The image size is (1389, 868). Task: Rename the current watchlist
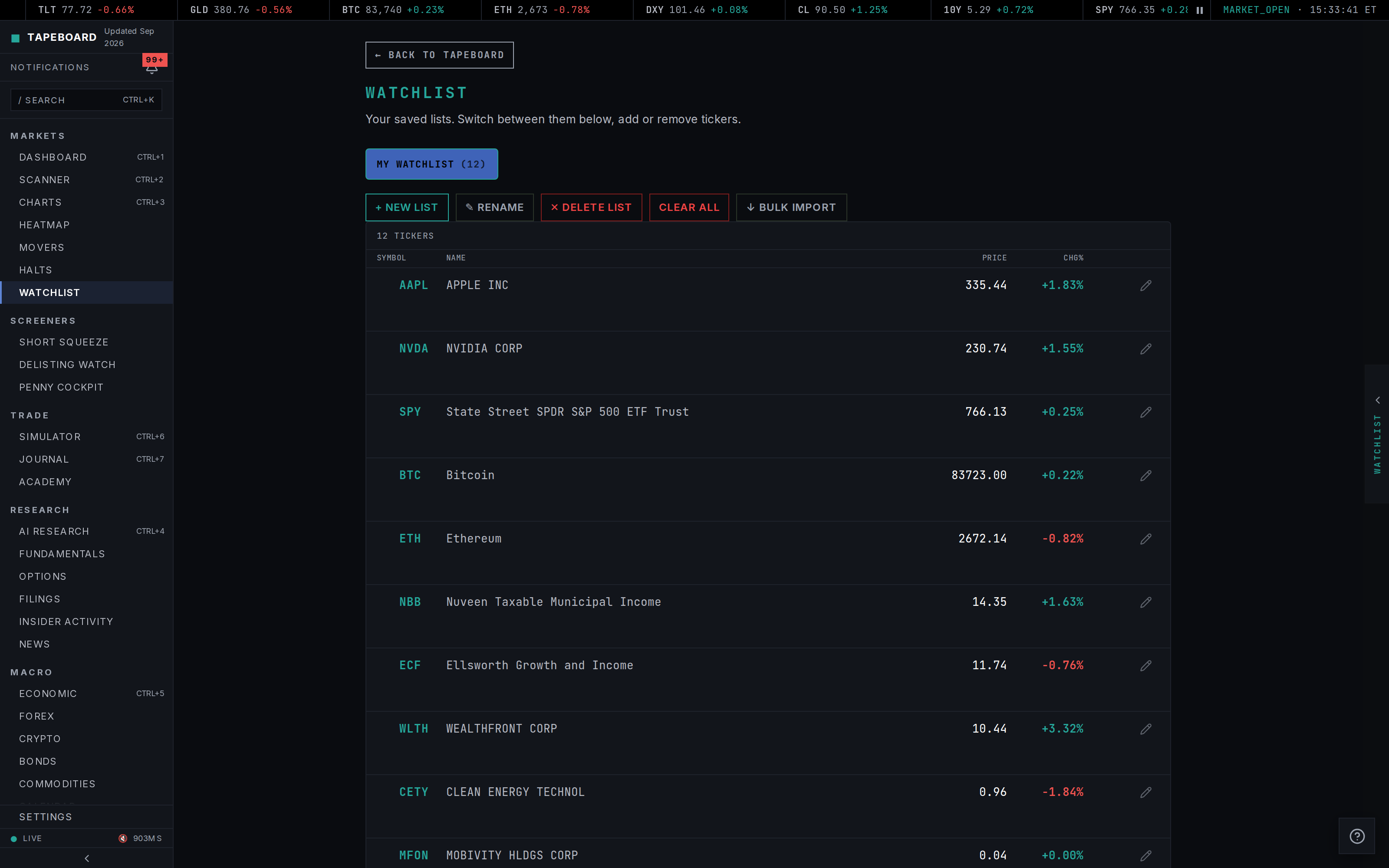tap(495, 207)
